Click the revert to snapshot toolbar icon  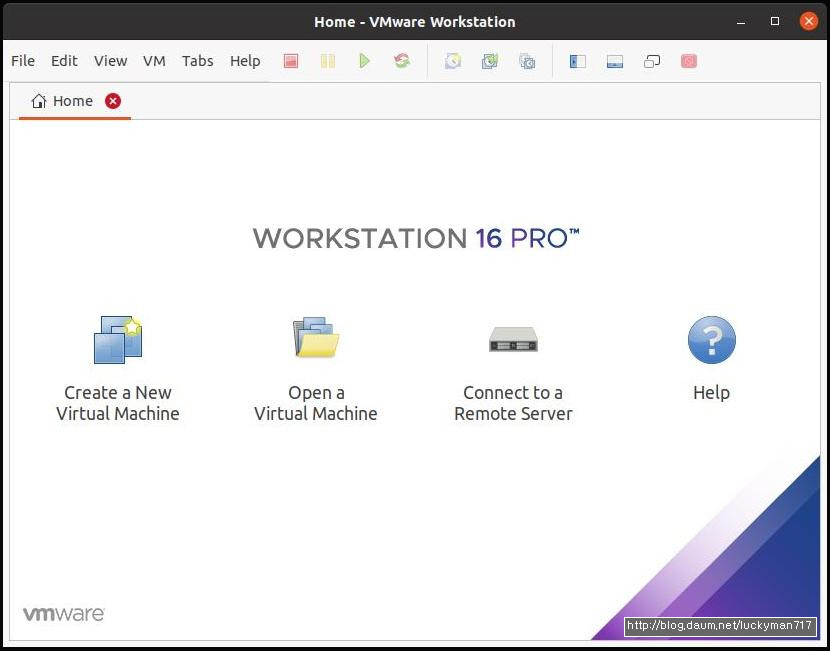click(490, 61)
